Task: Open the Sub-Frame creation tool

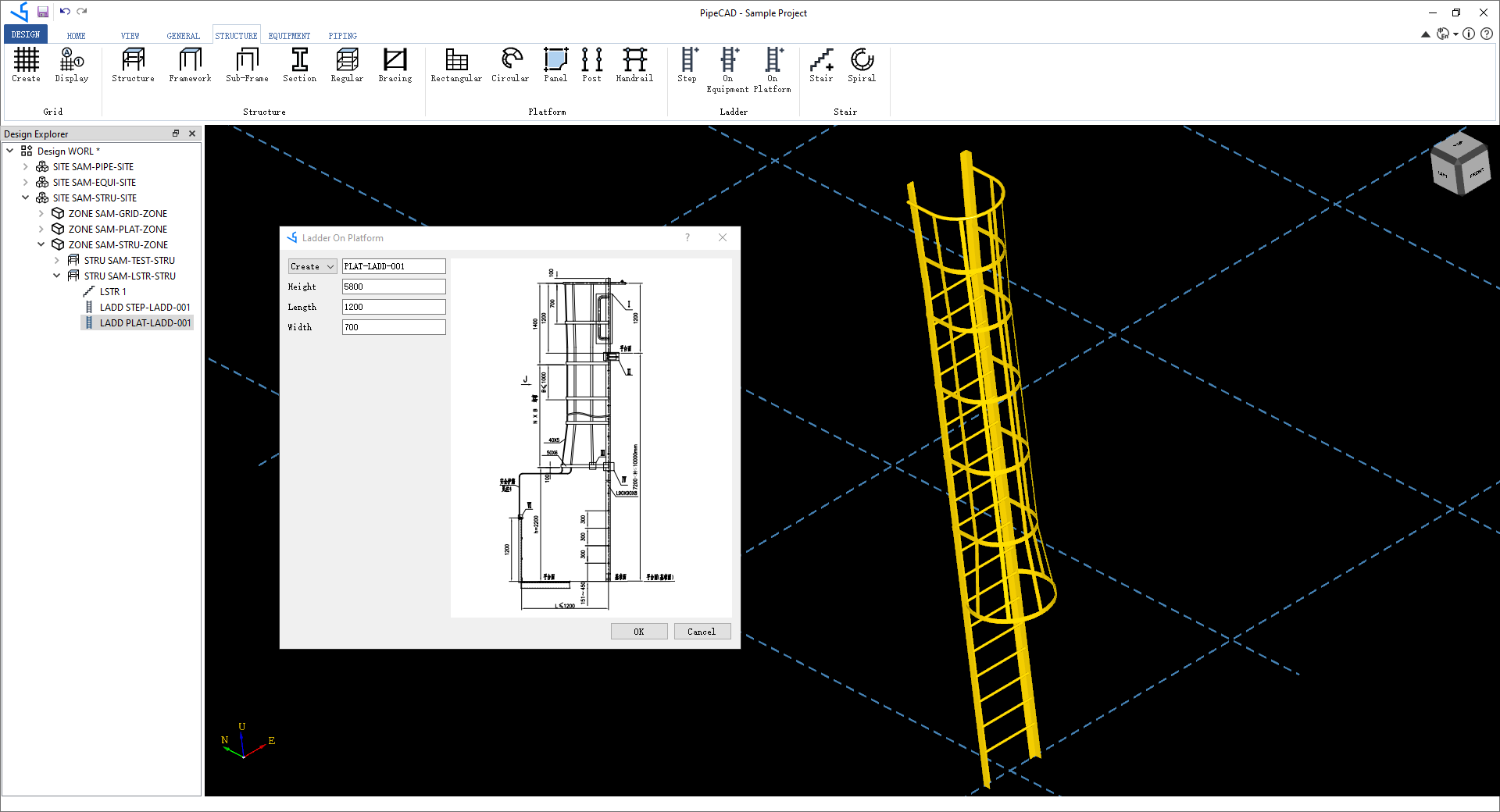Action: point(247,66)
